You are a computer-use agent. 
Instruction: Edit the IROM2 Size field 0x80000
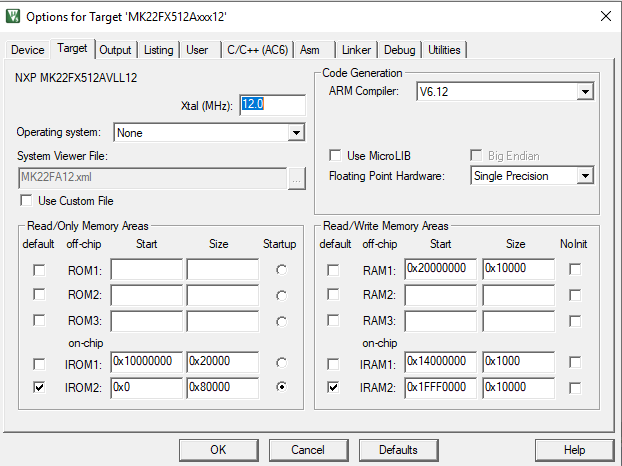point(223,387)
